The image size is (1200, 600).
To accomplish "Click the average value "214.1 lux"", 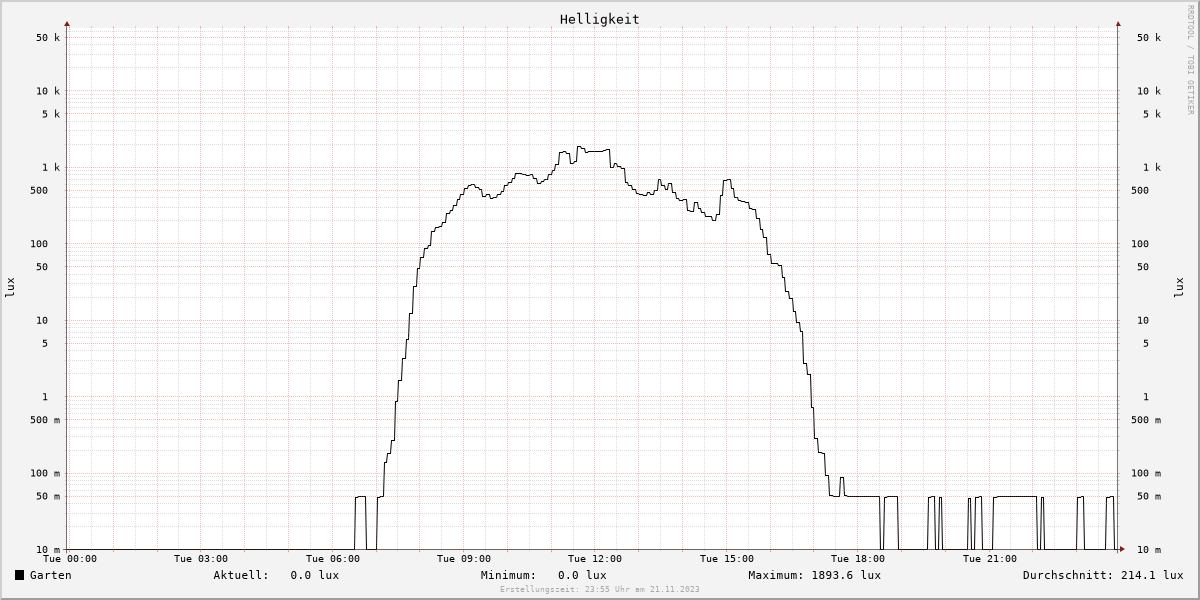I will 1152,575.
